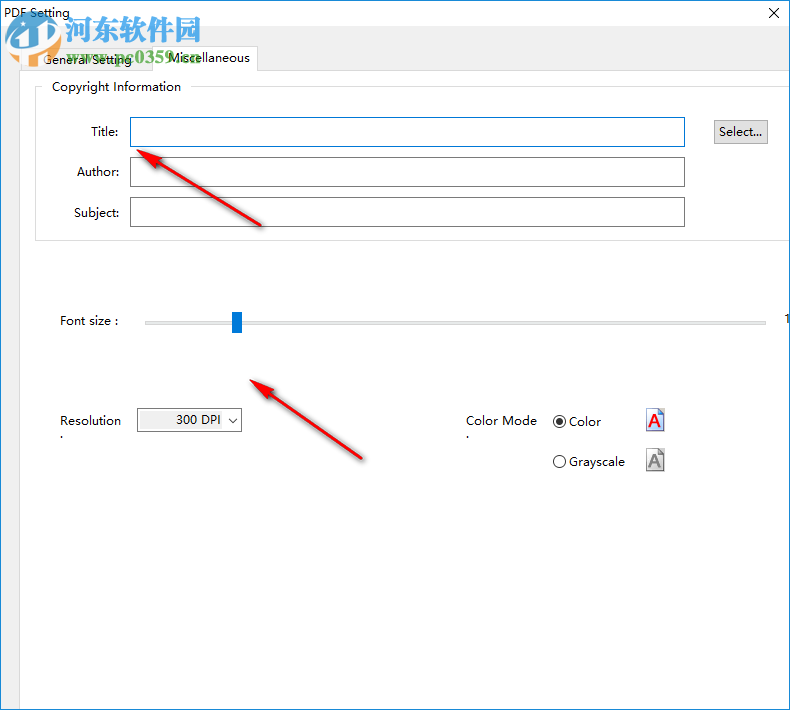Image resolution: width=790 pixels, height=710 pixels.
Task: Open the Select... button next to Title
Action: (x=741, y=132)
